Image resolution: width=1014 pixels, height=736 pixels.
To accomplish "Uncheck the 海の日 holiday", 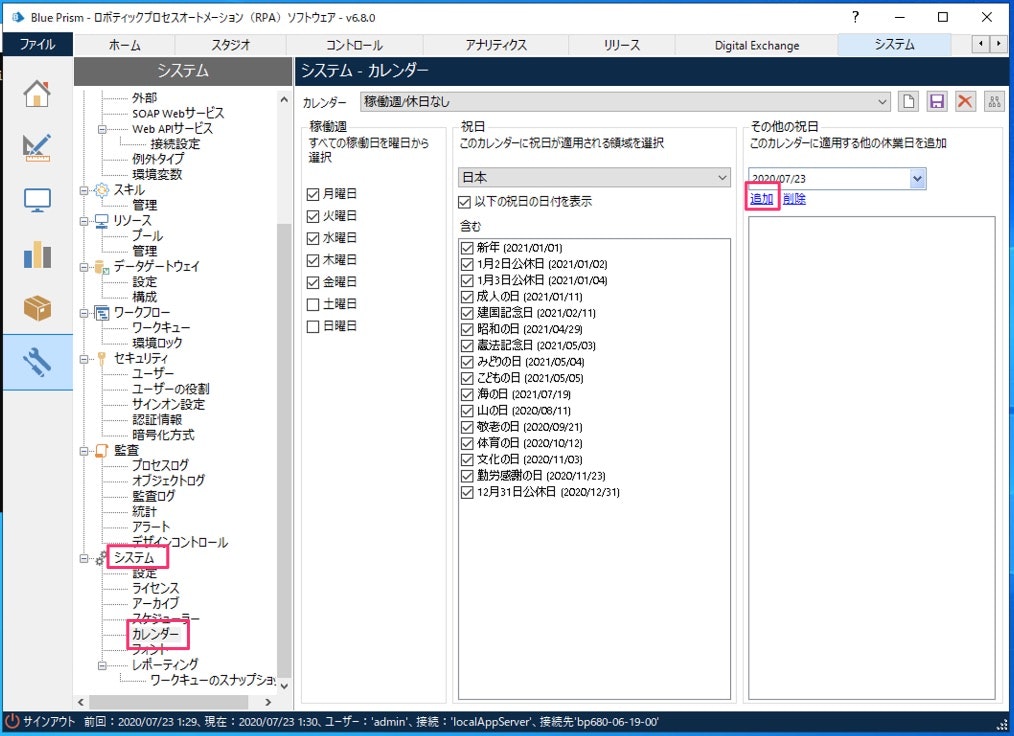I will pyautogui.click(x=467, y=395).
